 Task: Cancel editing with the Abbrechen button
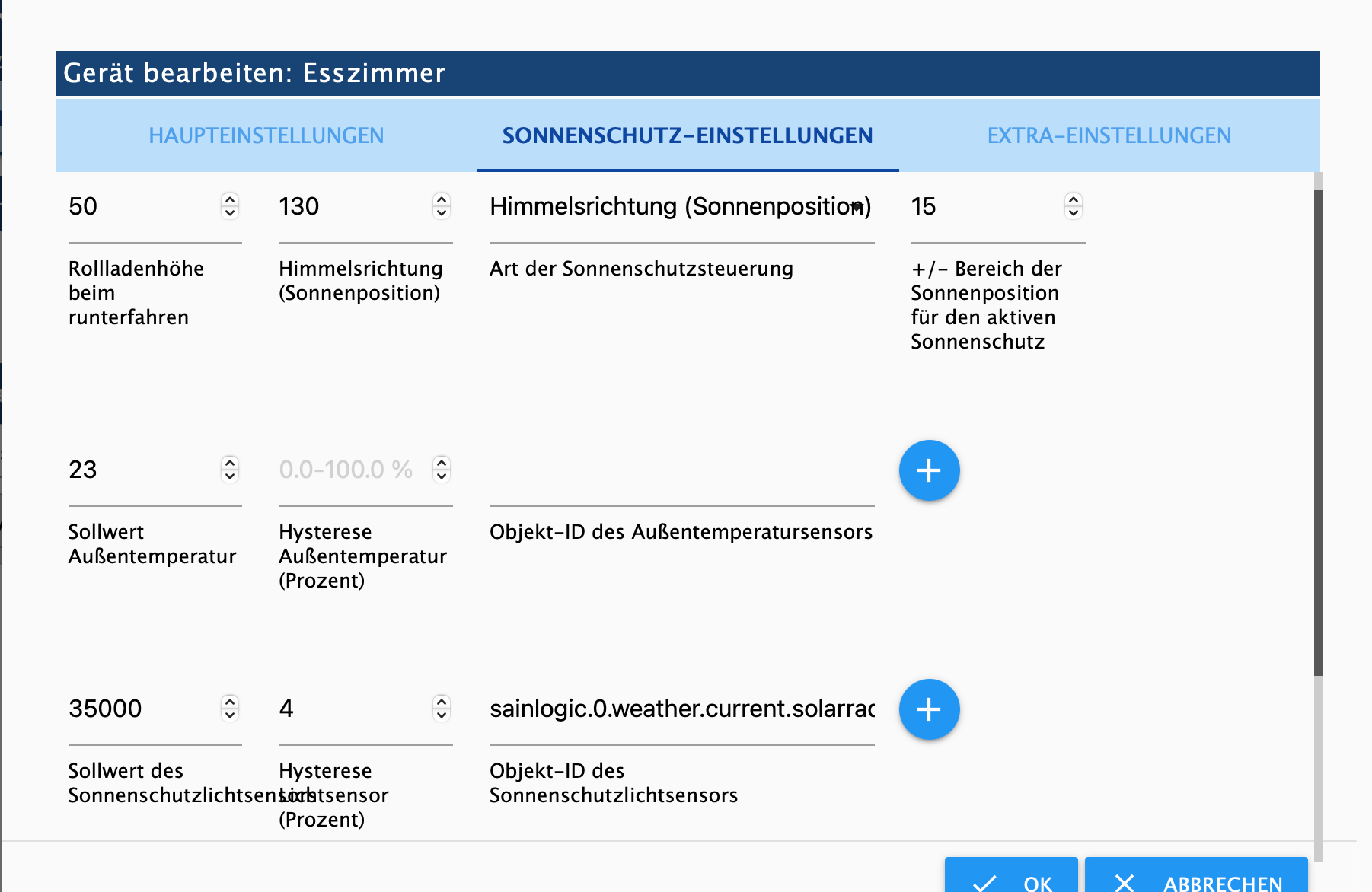[1196, 875]
